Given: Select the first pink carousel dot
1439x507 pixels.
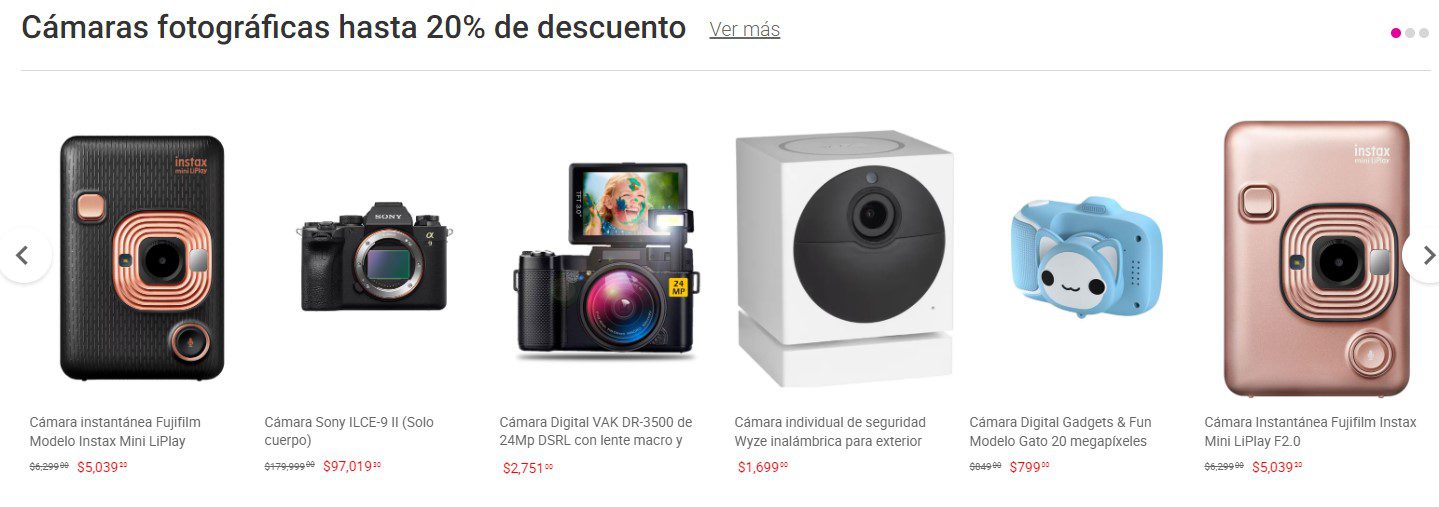Looking at the screenshot, I should click(x=1396, y=33).
